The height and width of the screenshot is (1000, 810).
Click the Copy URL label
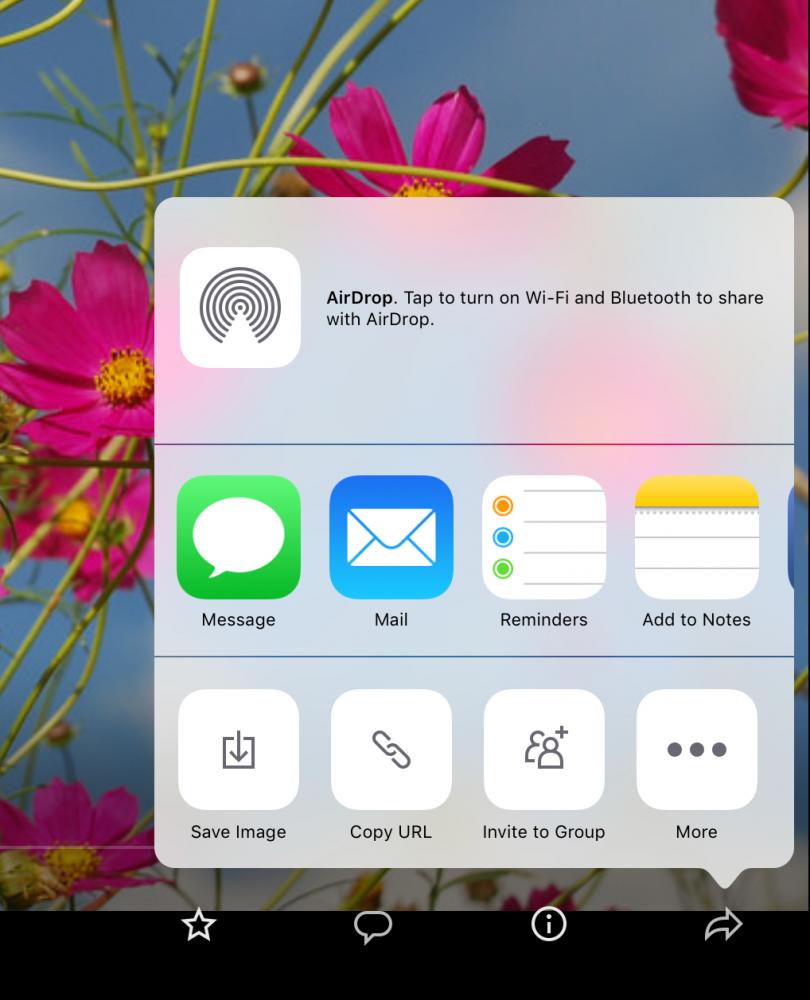(x=391, y=832)
